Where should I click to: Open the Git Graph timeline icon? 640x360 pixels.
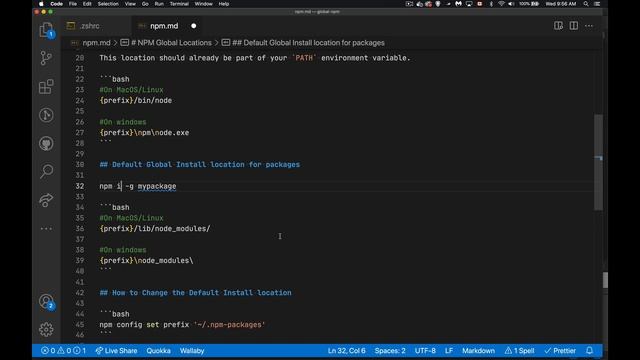46,115
